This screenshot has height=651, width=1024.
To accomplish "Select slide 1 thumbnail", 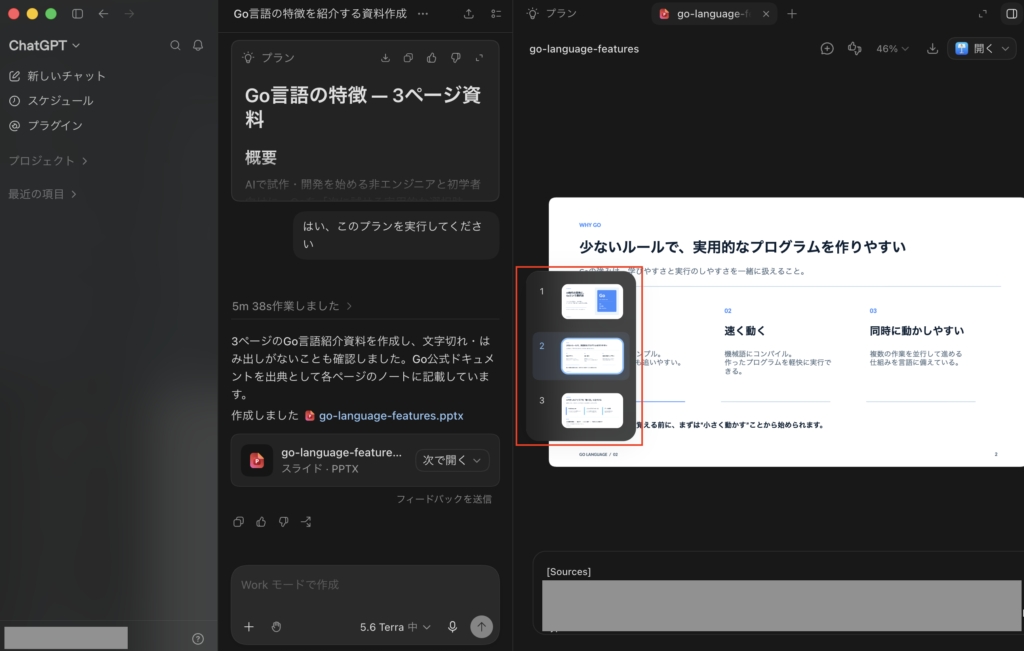I will pos(592,302).
